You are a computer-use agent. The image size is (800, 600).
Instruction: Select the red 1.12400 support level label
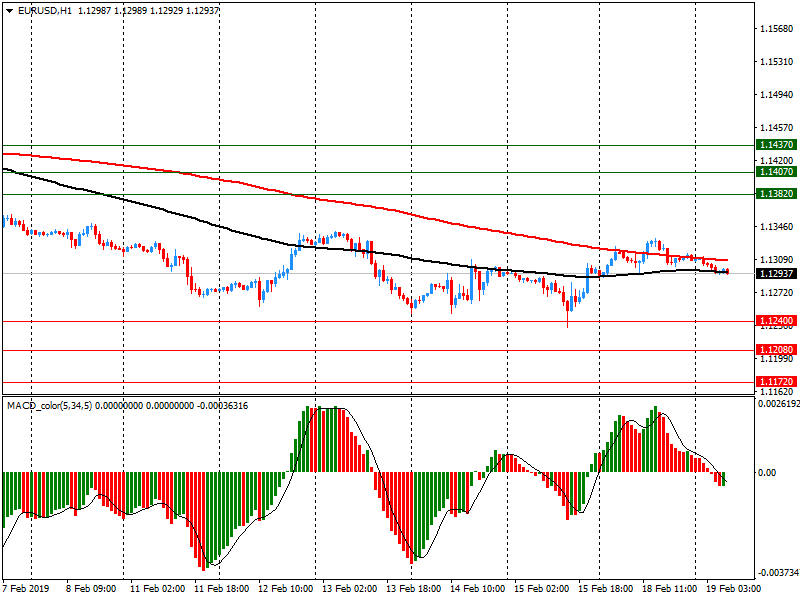tap(776, 321)
